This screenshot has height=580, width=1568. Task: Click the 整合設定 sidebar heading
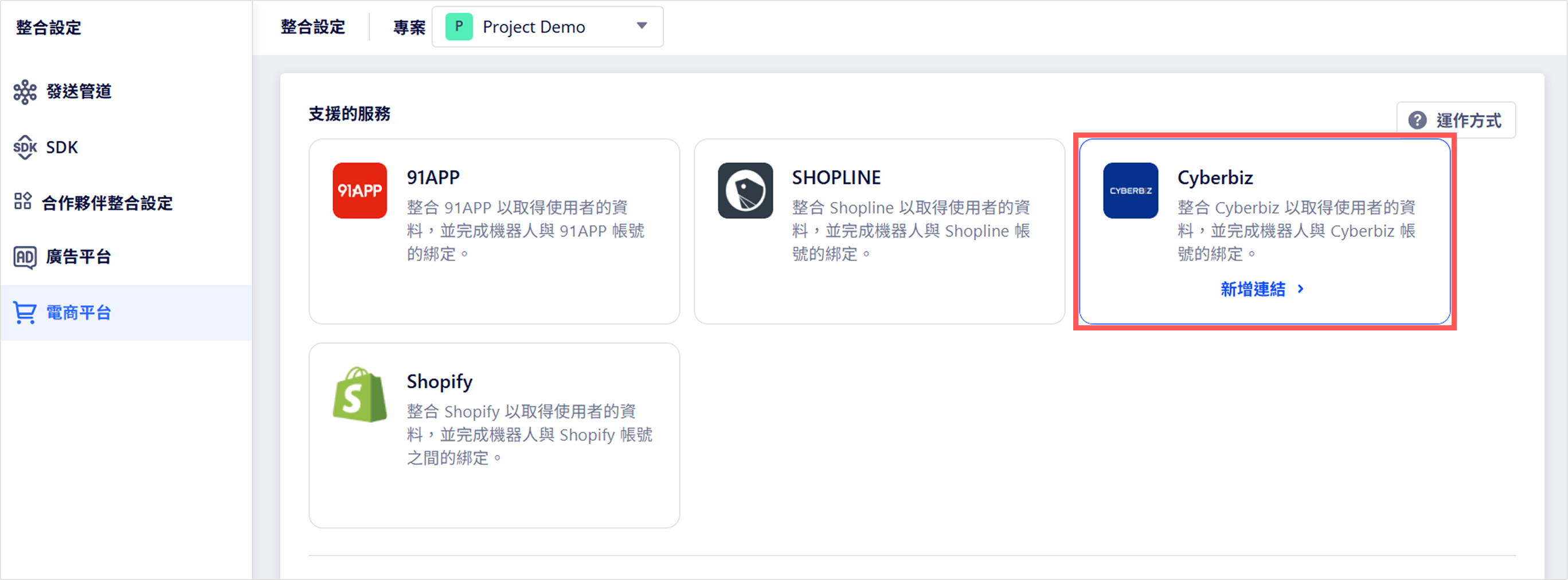pos(49,28)
